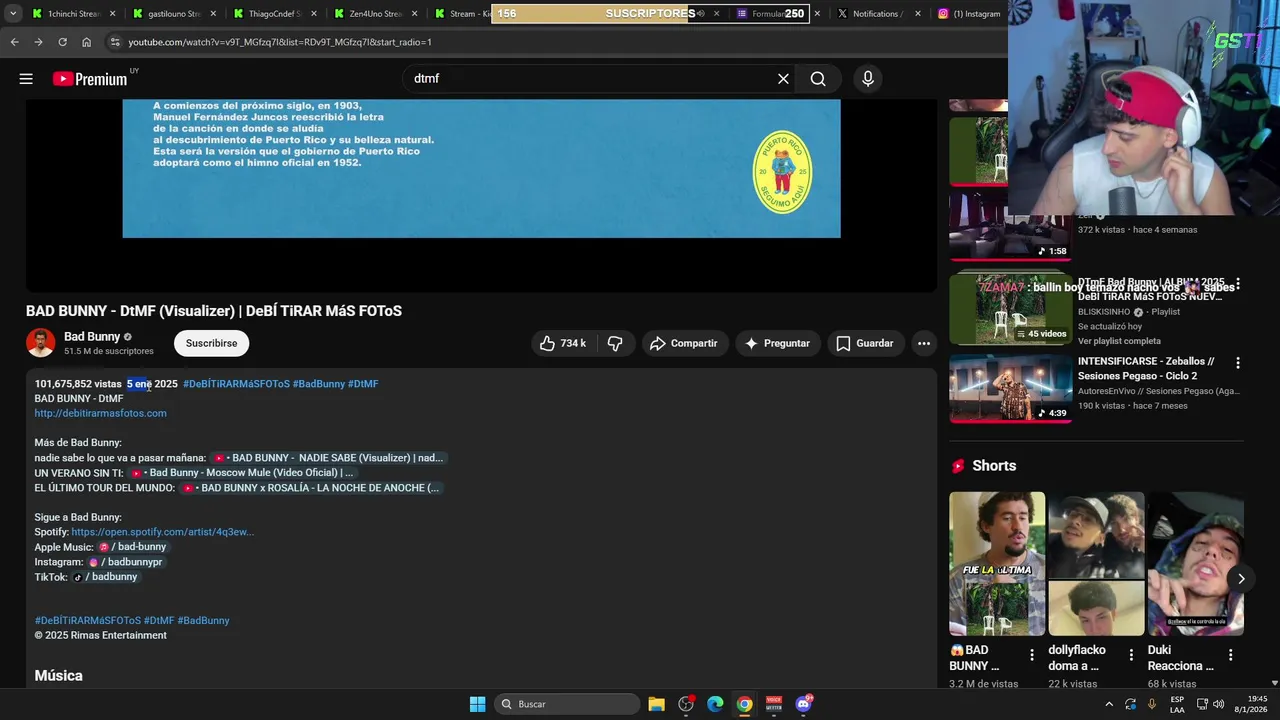Click Bad Bunny channel name
Image resolution: width=1280 pixels, height=720 pixels.
[92, 337]
